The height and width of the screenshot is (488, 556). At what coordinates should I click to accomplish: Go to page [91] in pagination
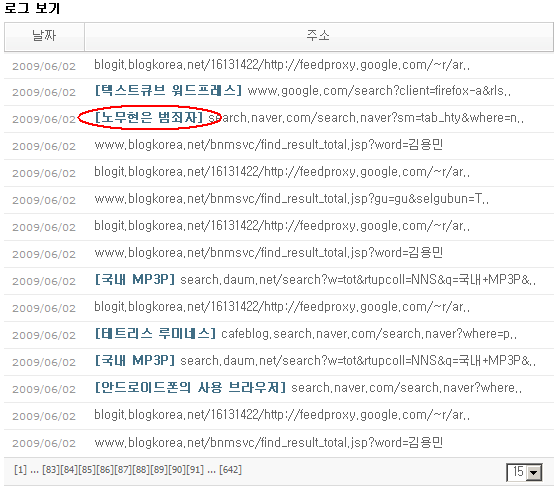[195, 470]
